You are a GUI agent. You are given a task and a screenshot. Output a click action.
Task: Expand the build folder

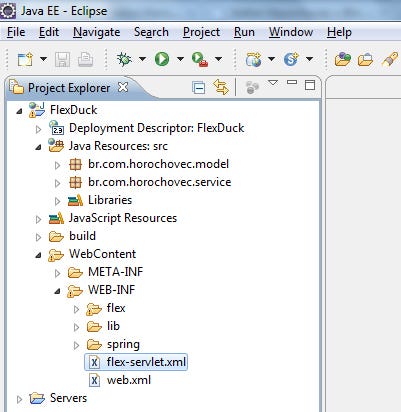[x=39, y=237]
